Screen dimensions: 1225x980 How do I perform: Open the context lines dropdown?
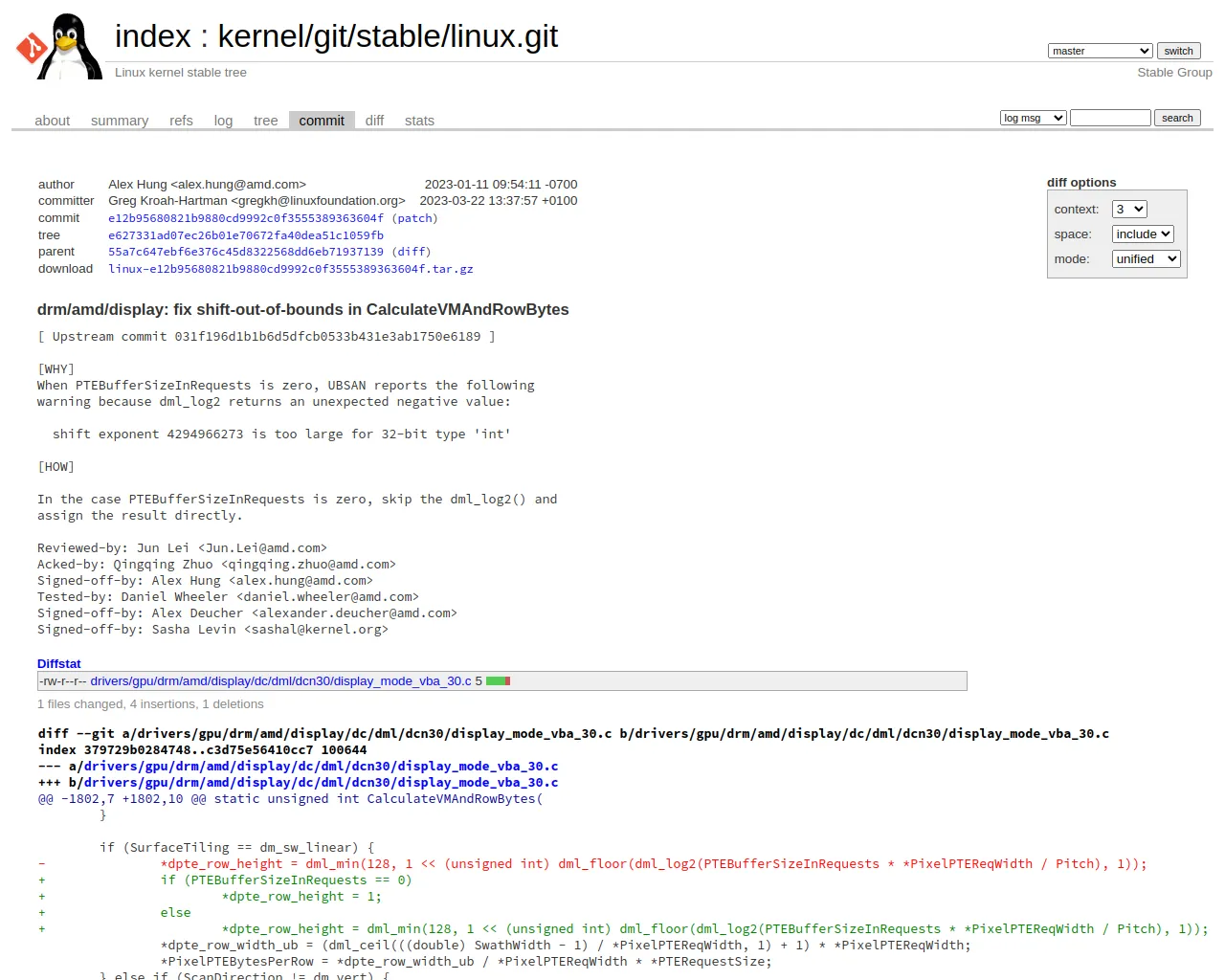pyautogui.click(x=1129, y=210)
